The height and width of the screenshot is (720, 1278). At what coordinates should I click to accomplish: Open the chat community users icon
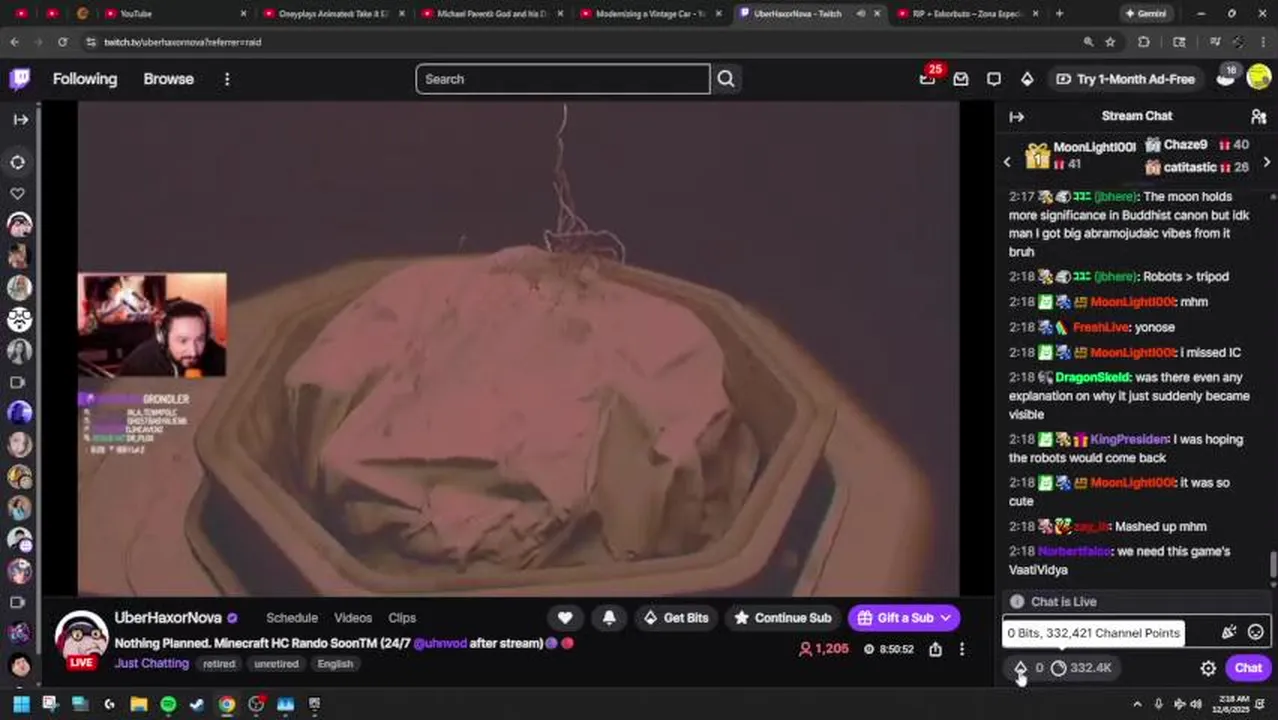click(x=1258, y=116)
